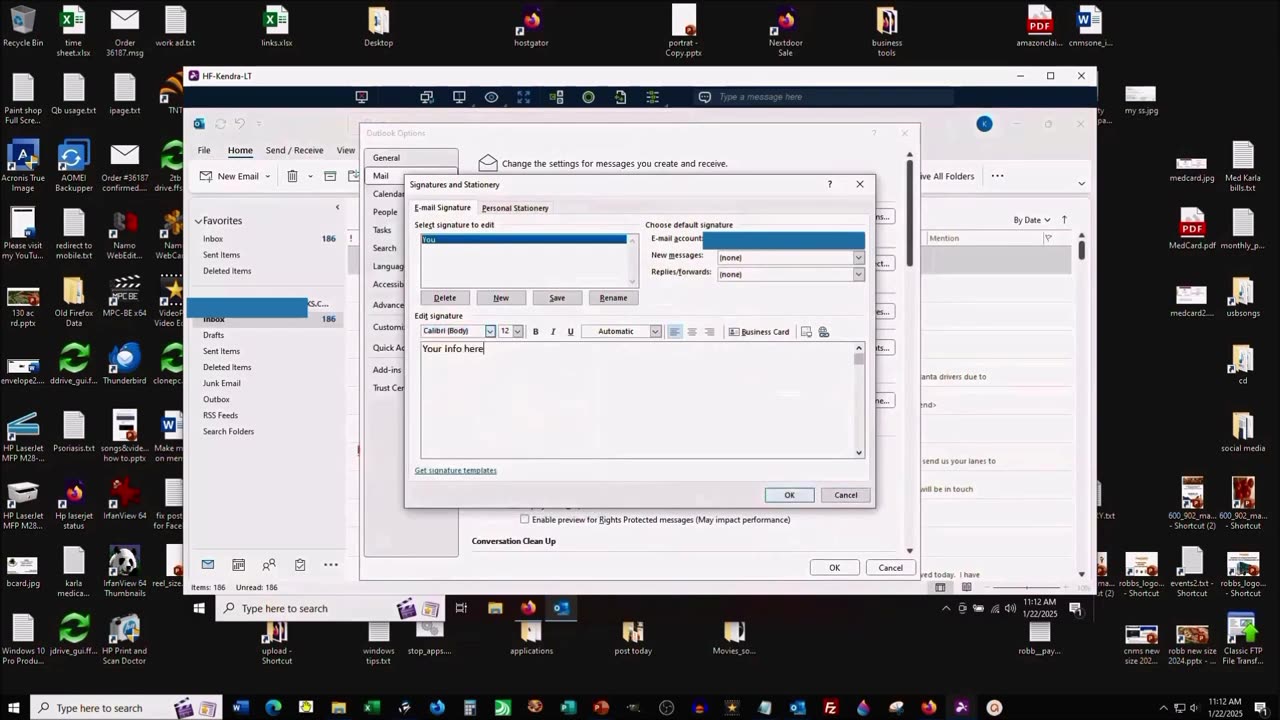The width and height of the screenshot is (1280, 720).
Task: Open the Send / Receive ribbon tab
Action: pyautogui.click(x=294, y=150)
